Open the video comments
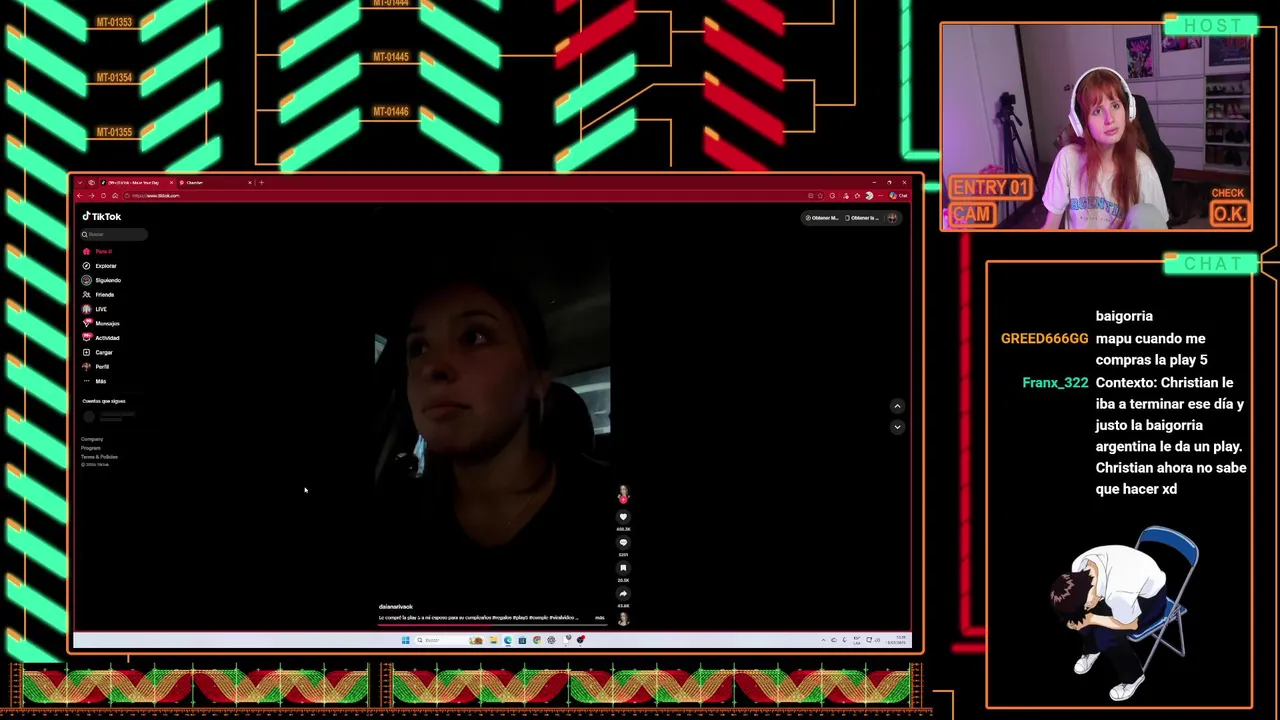The height and width of the screenshot is (720, 1280). tap(623, 543)
